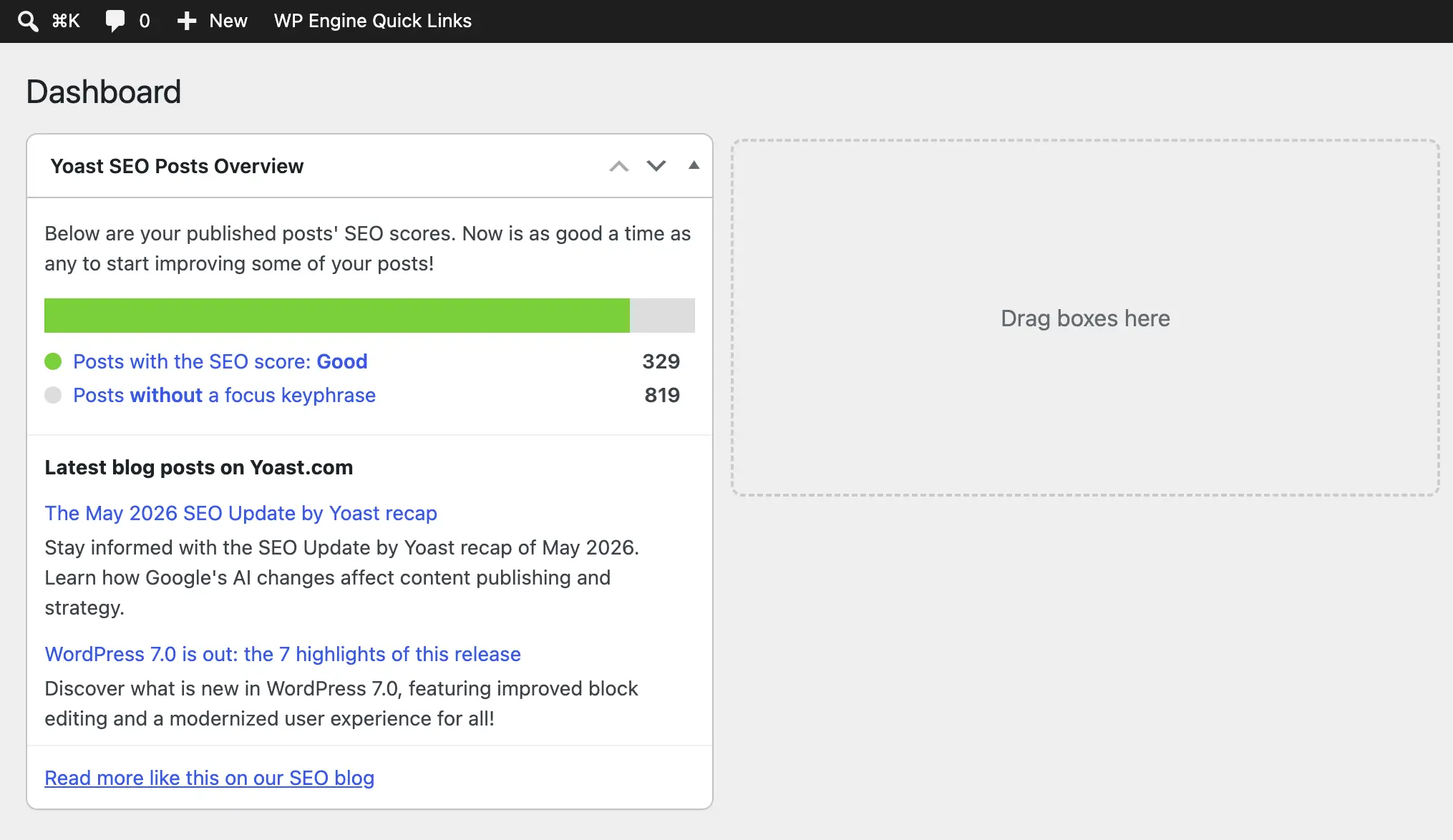The image size is (1453, 840).
Task: Click the comment count 0
Action: pyautogui.click(x=145, y=21)
